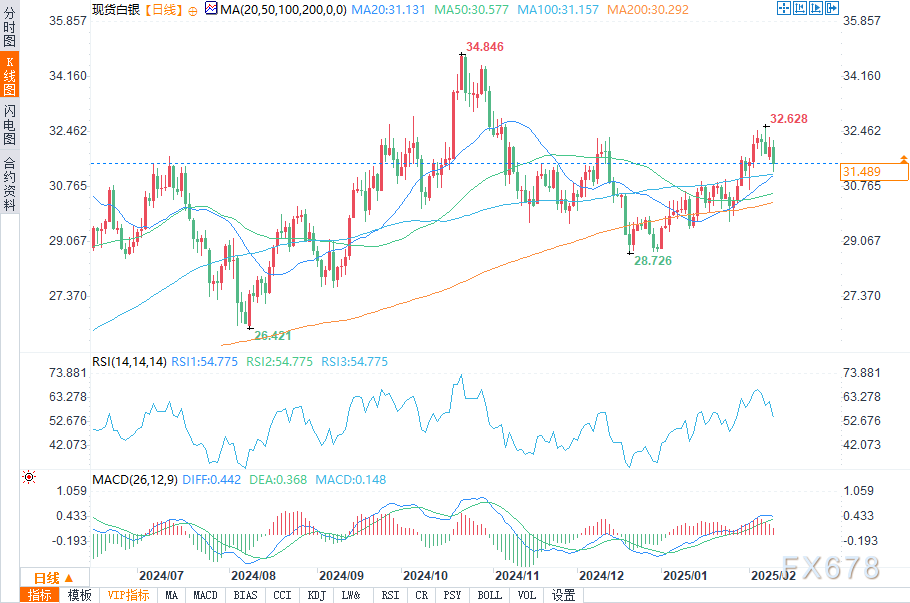Show the CCI indicator
The height and width of the screenshot is (603, 910).
[x=282, y=595]
